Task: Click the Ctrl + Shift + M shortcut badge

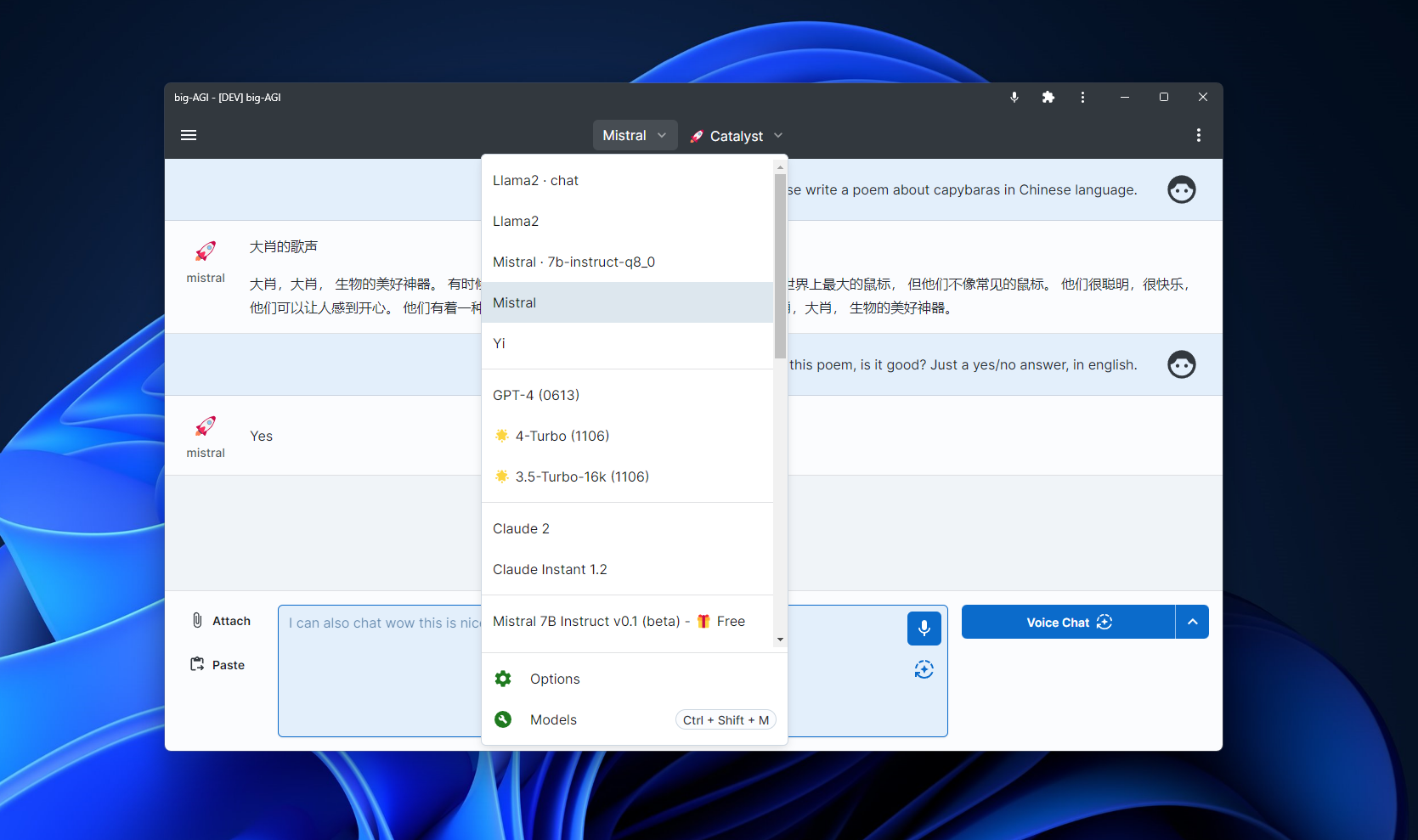Action: [726, 720]
